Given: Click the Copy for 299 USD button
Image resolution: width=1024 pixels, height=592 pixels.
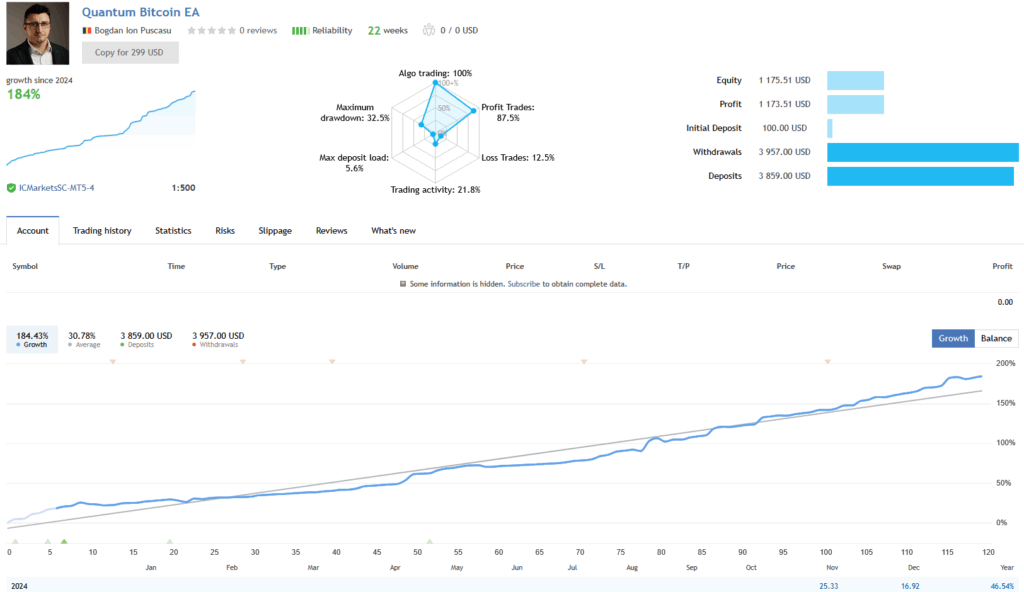Looking at the screenshot, I should click(x=130, y=52).
